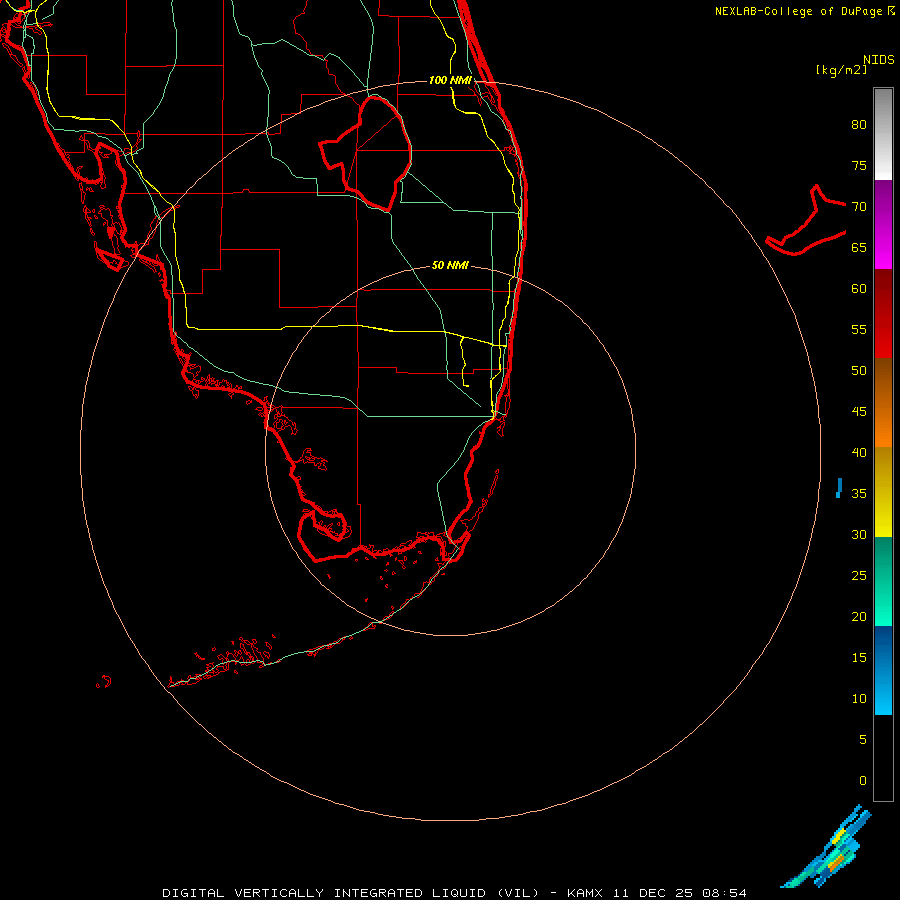Click the DIGITAL VERTICALLY INTEGRATED LIQUID caption
This screenshot has height=900, width=900.
pos(351,893)
